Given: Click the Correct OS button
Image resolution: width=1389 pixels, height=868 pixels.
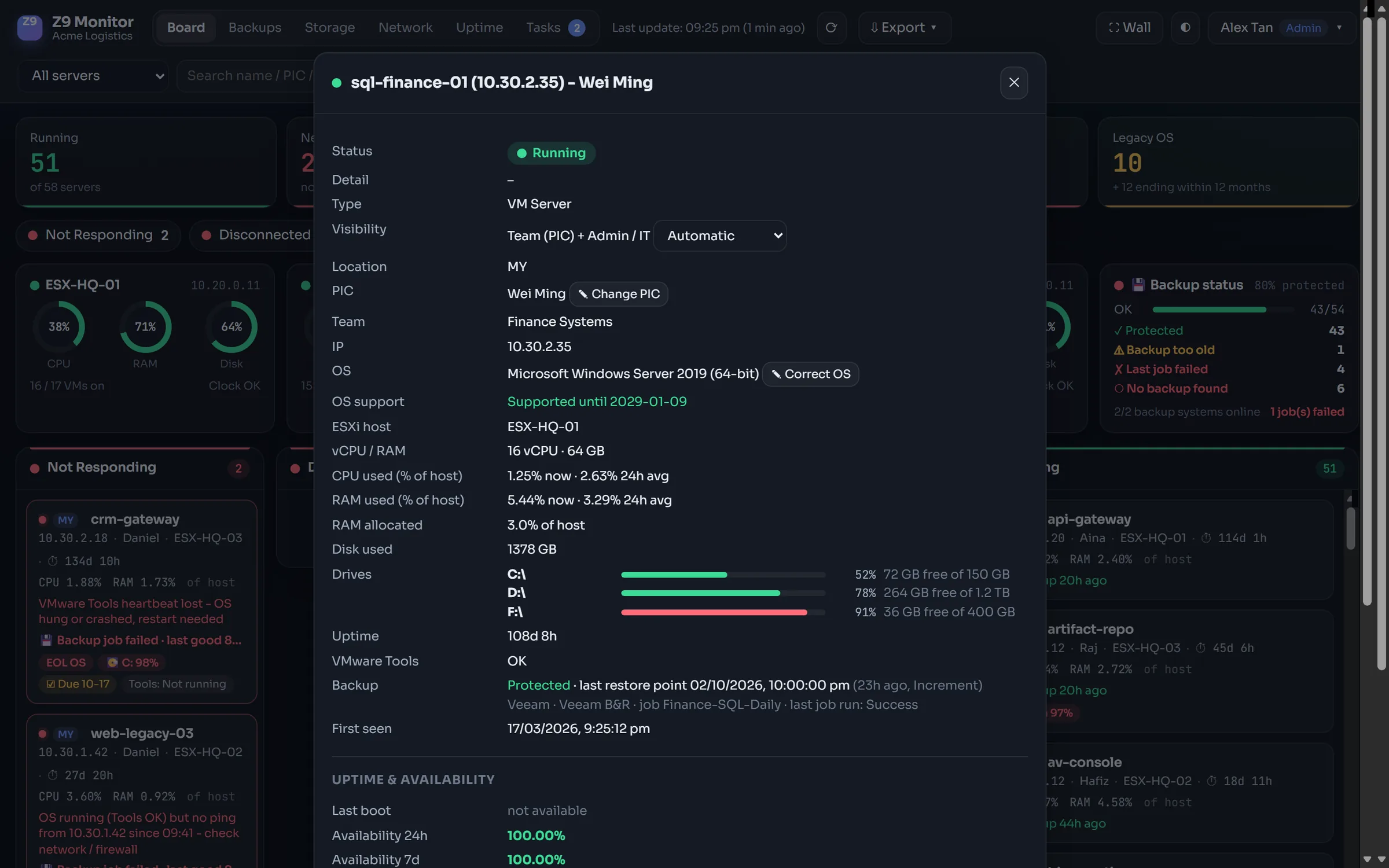Looking at the screenshot, I should [810, 374].
